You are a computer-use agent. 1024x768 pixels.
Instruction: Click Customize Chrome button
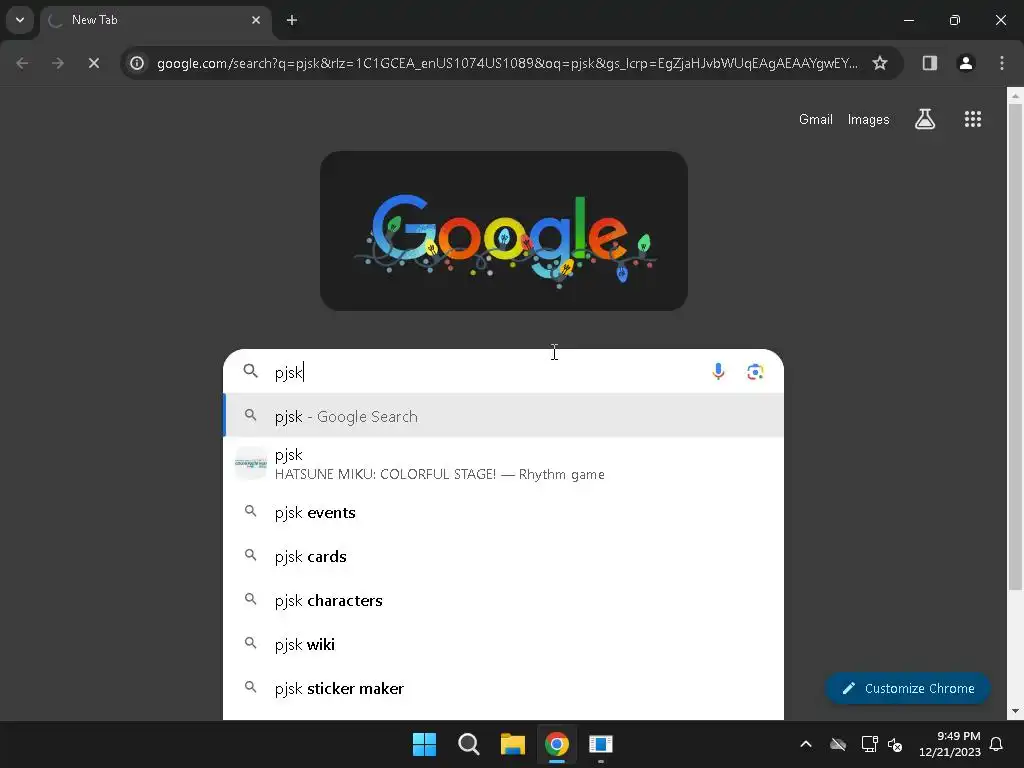pyautogui.click(x=908, y=688)
